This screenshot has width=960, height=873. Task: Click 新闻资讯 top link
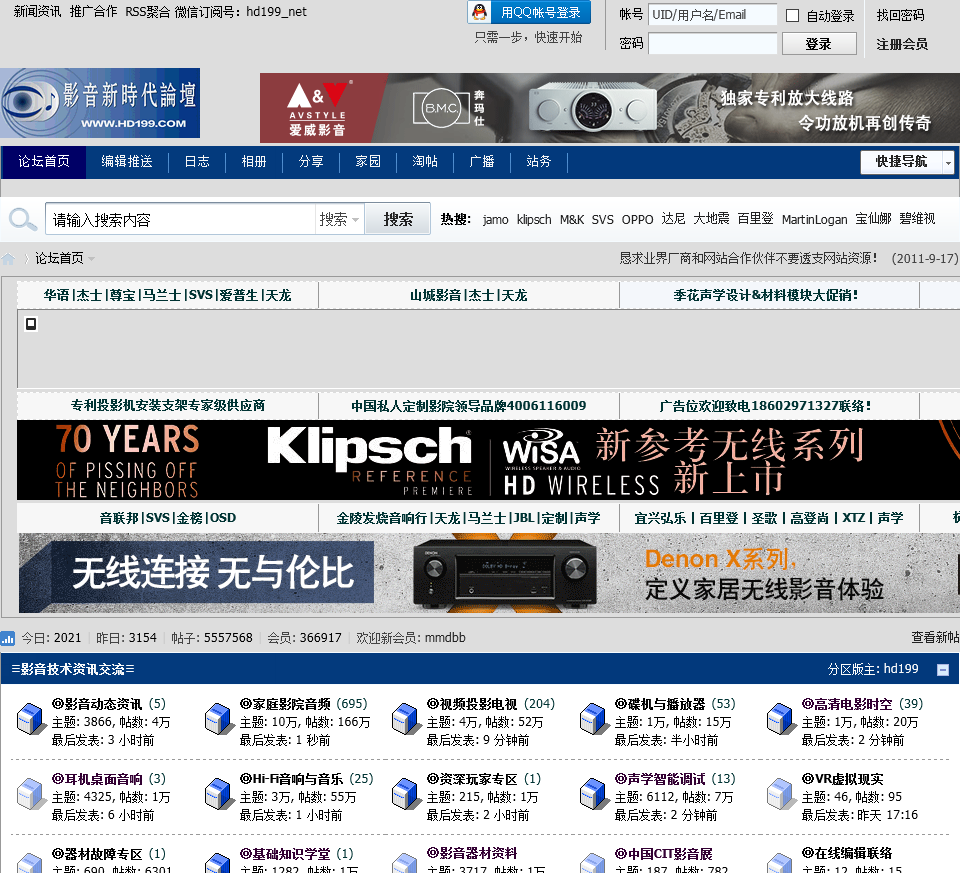pyautogui.click(x=37, y=12)
